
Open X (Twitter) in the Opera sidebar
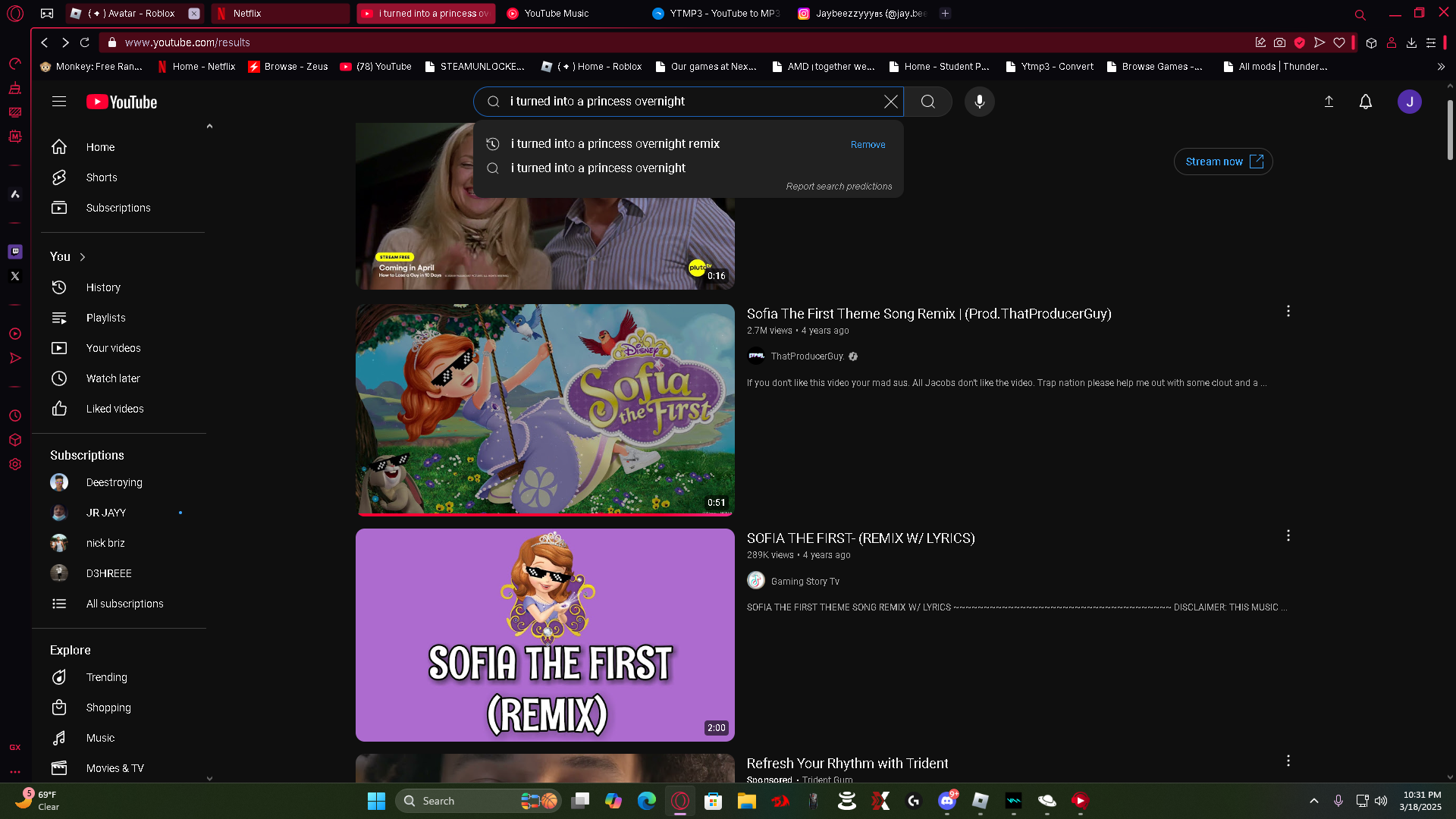click(x=15, y=276)
